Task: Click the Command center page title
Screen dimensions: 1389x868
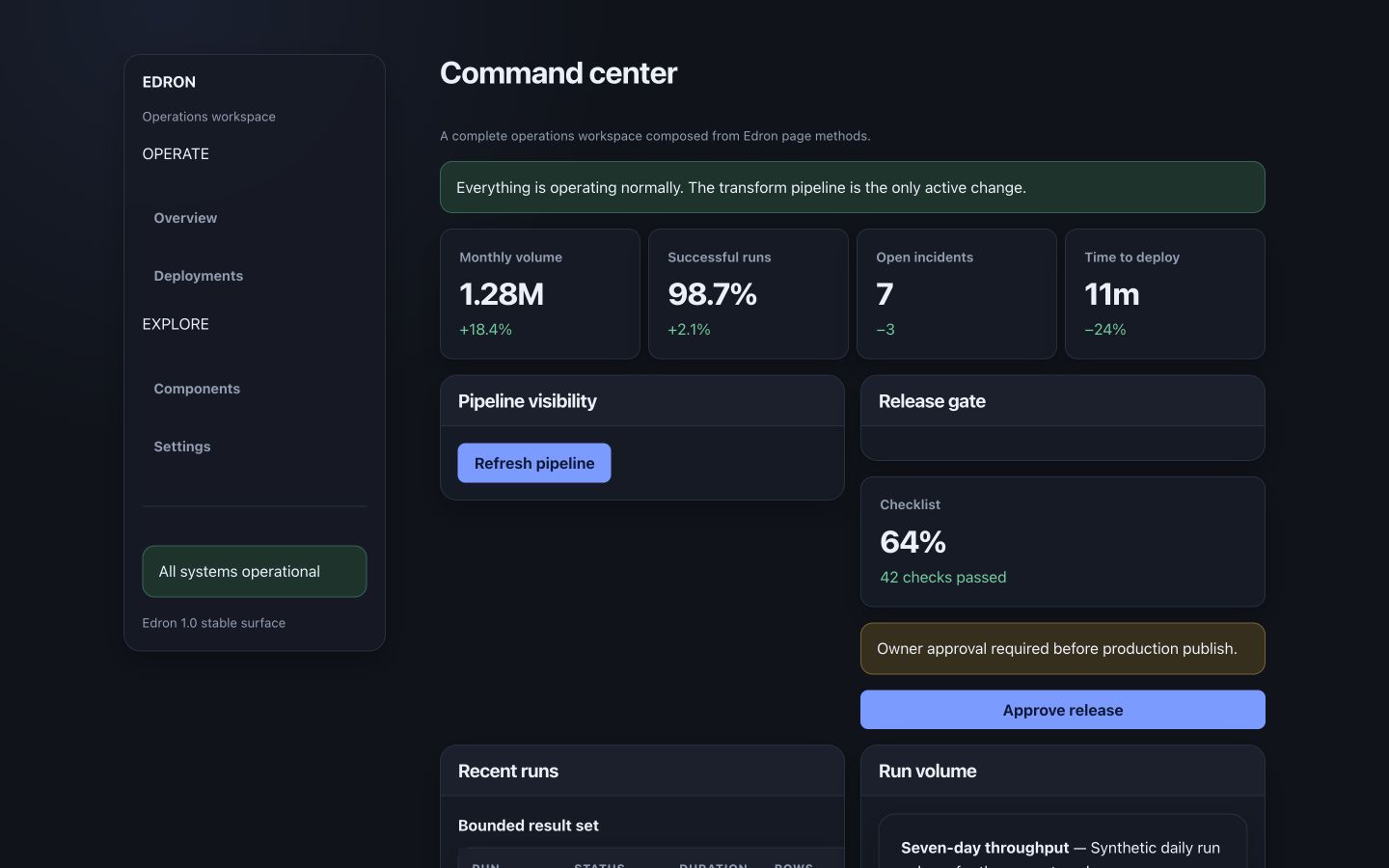Action: coord(558,73)
